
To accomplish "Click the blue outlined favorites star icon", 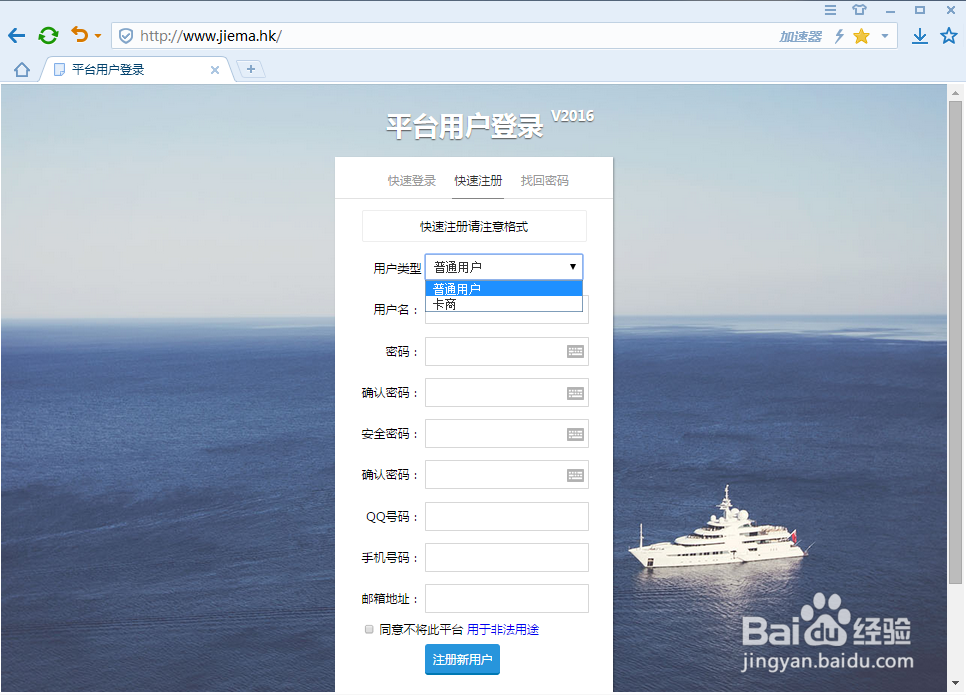I will pos(949,36).
